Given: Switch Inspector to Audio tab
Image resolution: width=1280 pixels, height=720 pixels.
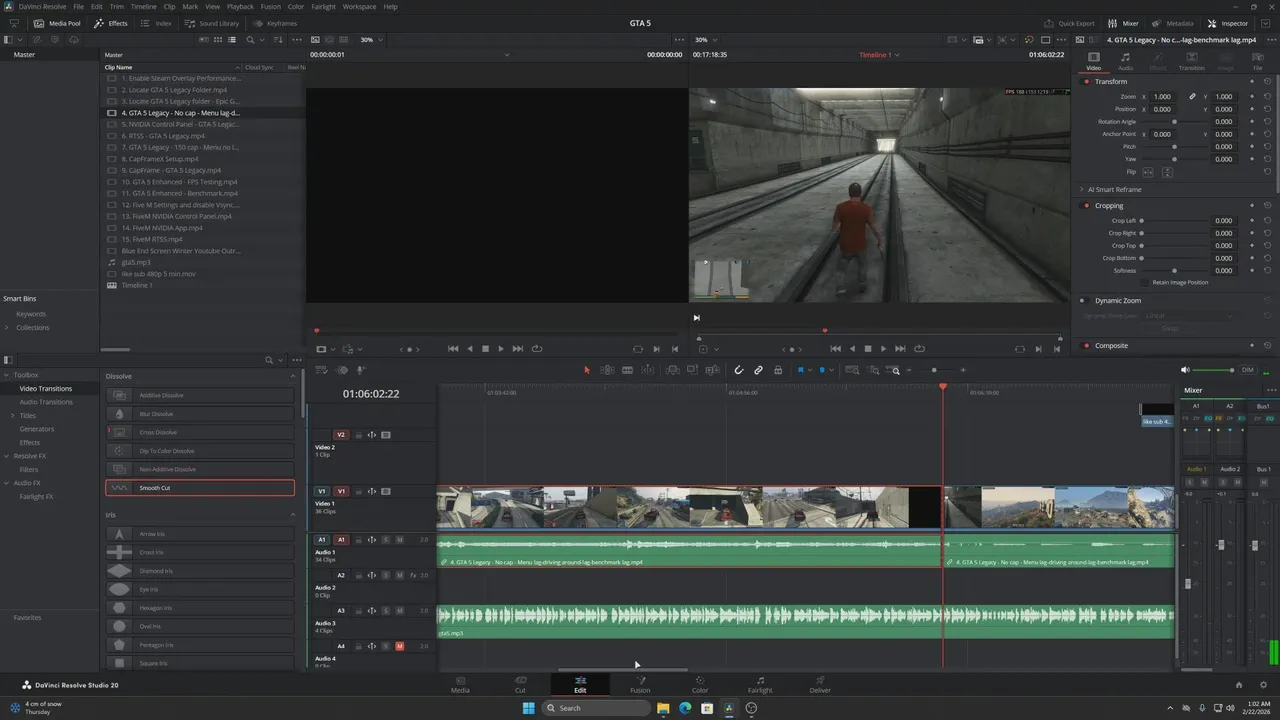Looking at the screenshot, I should coord(1125,61).
